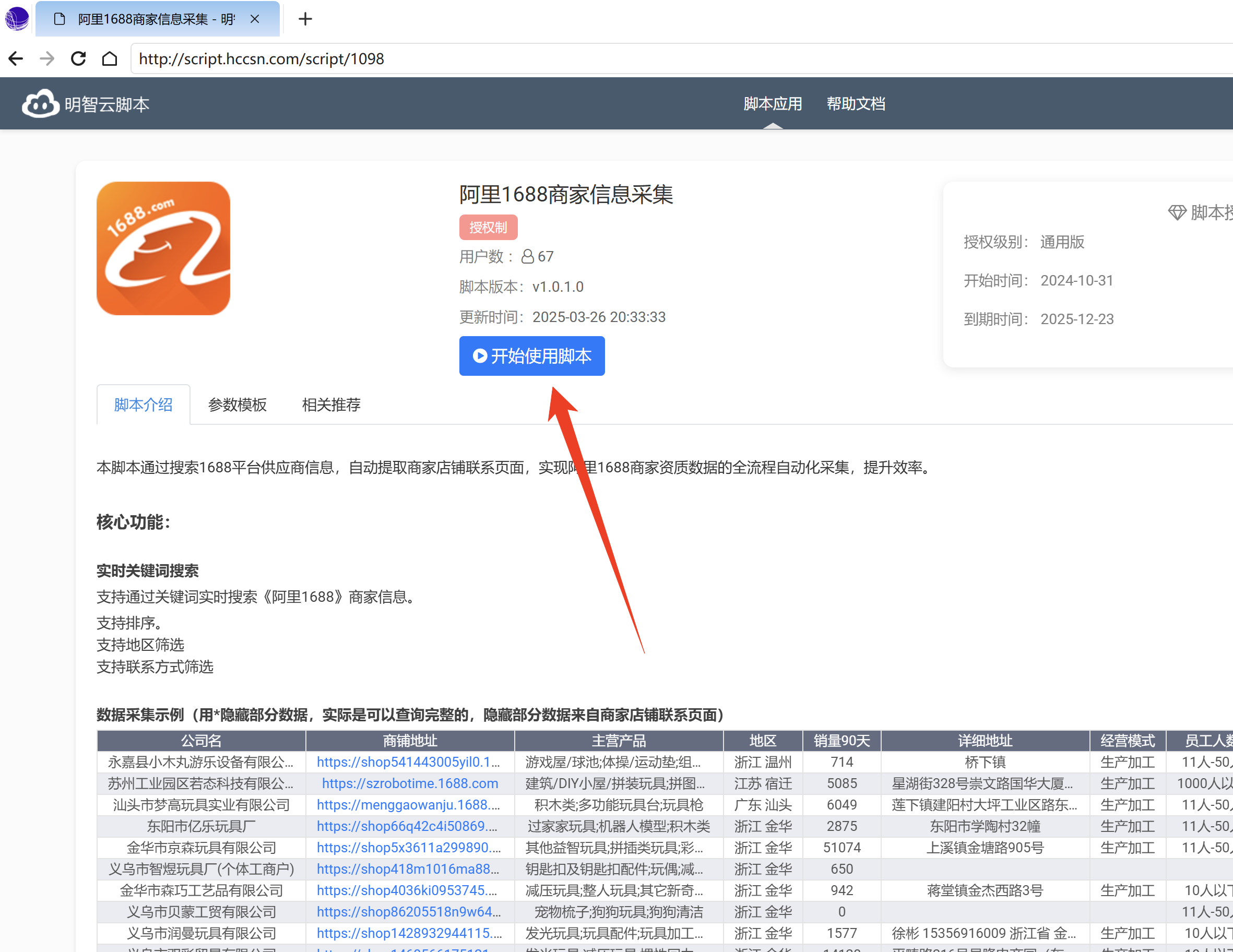Open the https://shop5x3611a299890 shop link

point(409,848)
